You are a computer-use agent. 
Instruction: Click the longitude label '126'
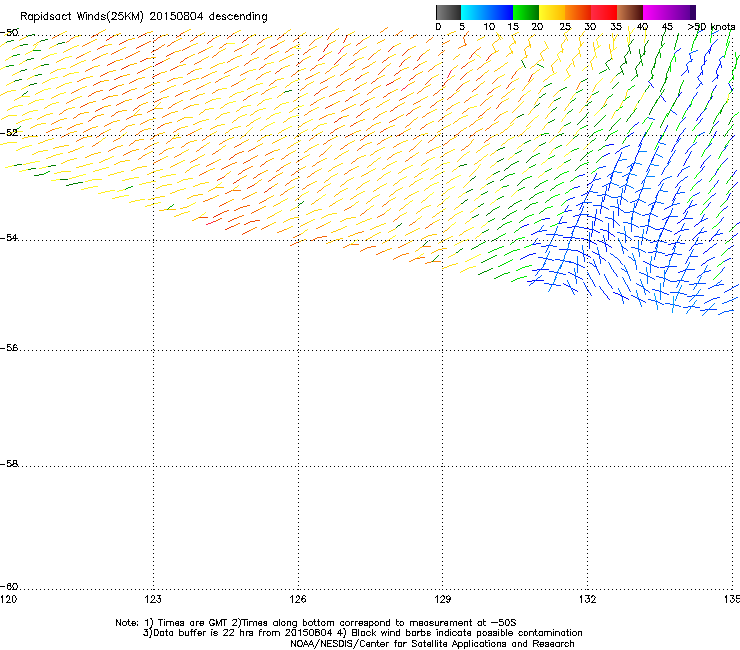click(x=298, y=599)
